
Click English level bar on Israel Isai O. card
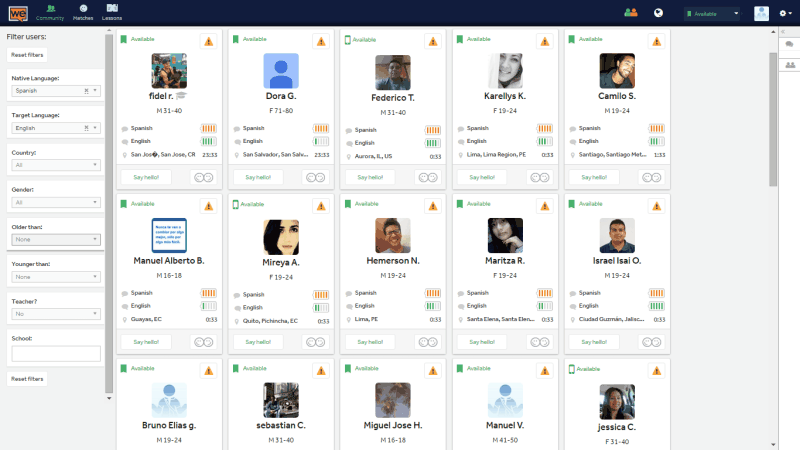(x=657, y=306)
